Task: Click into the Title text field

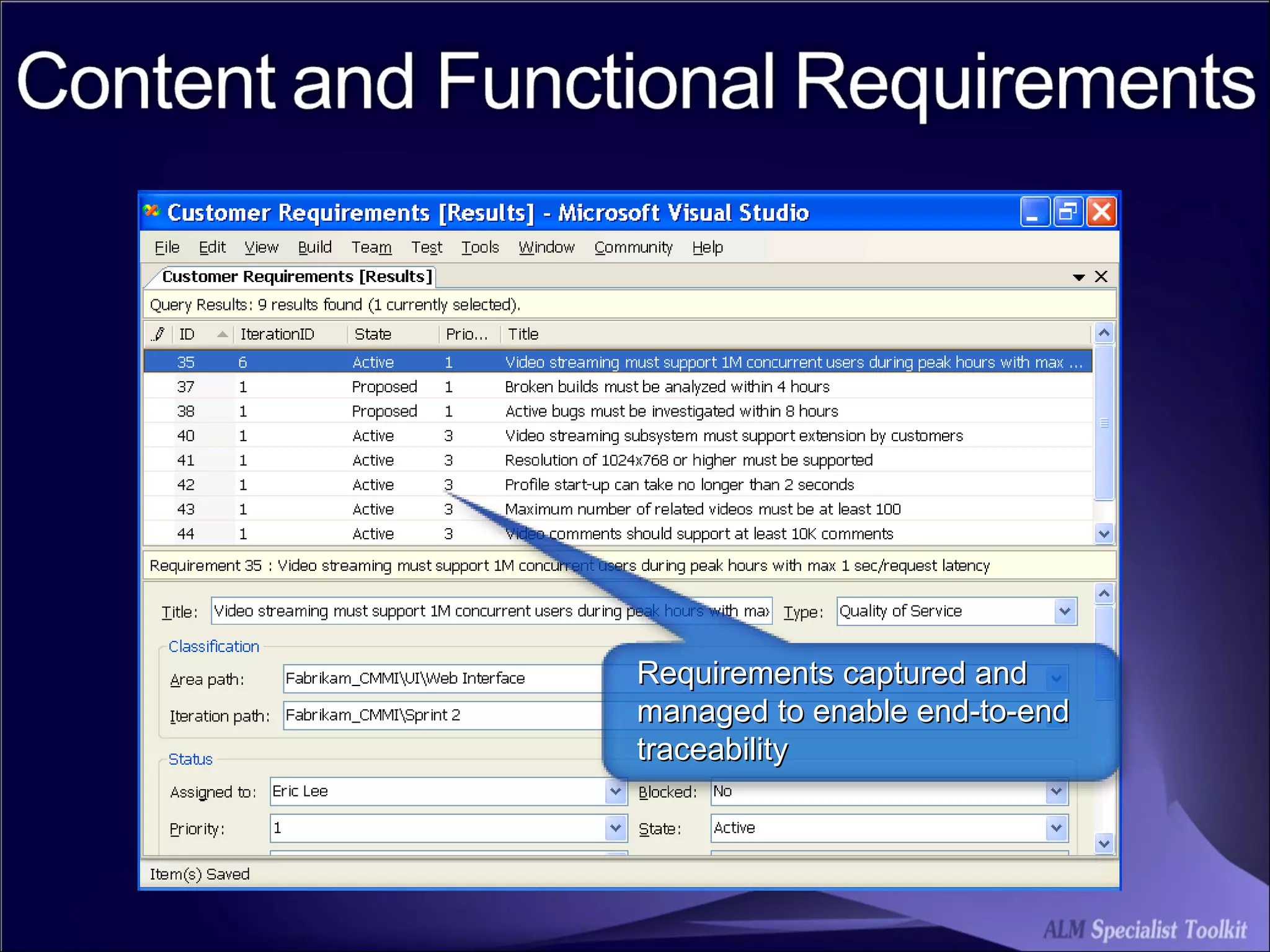Action: (491, 611)
